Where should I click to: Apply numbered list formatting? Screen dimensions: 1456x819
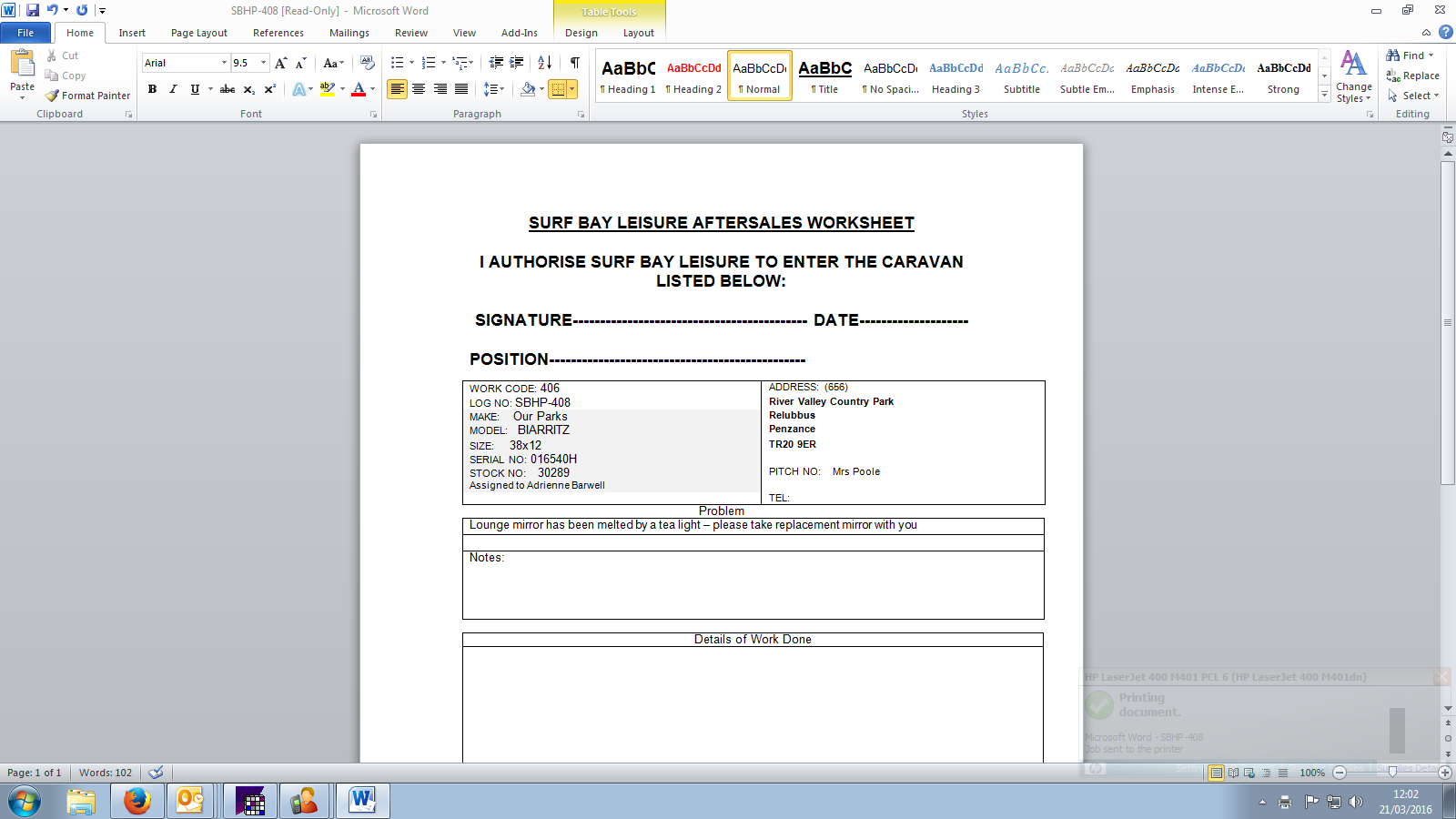coord(429,63)
